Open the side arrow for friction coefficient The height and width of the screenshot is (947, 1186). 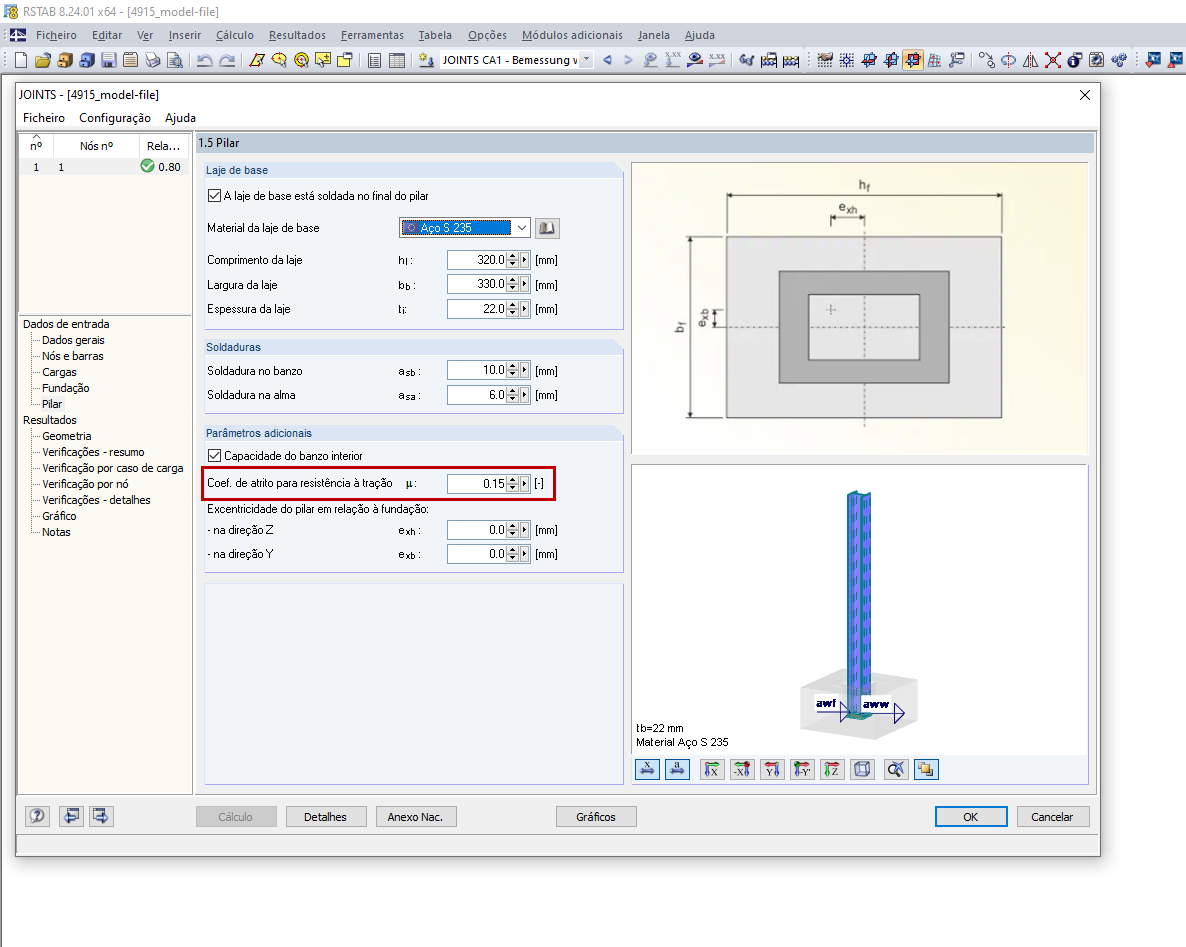524,483
